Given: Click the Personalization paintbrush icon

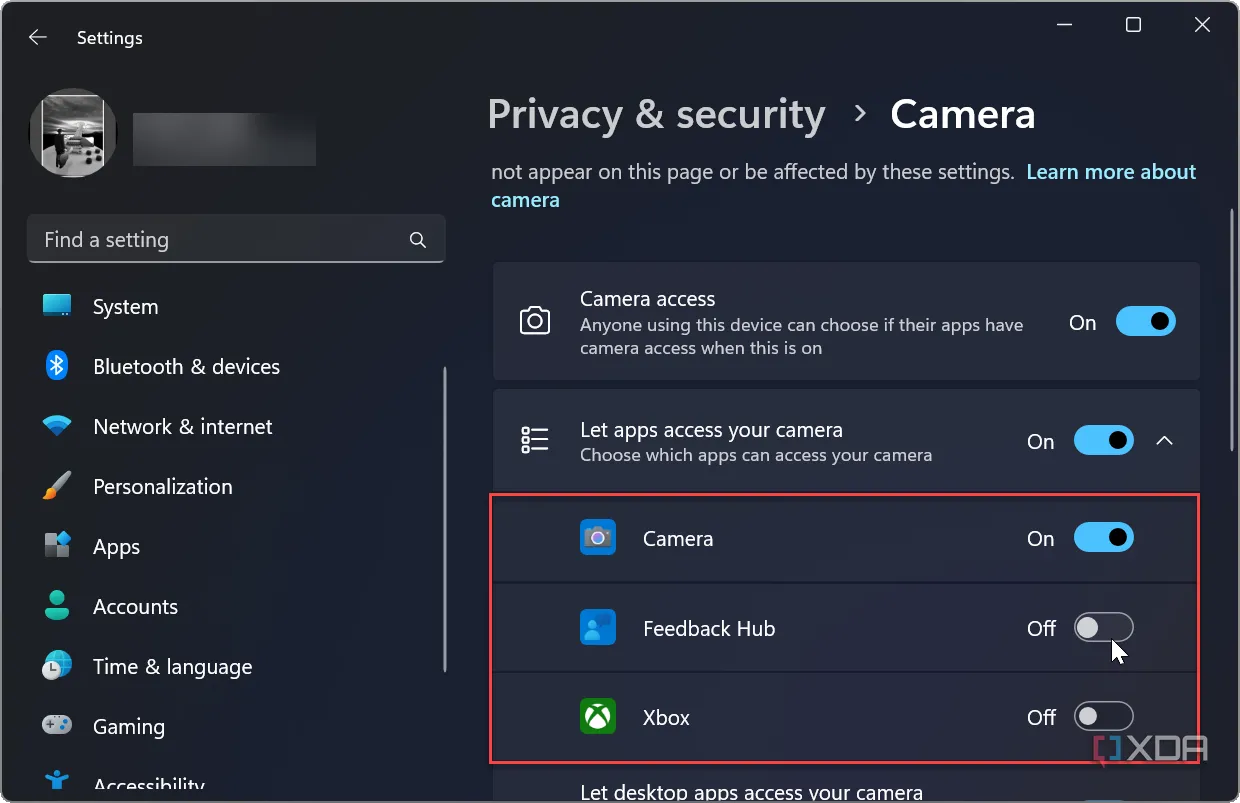Looking at the screenshot, I should (57, 486).
